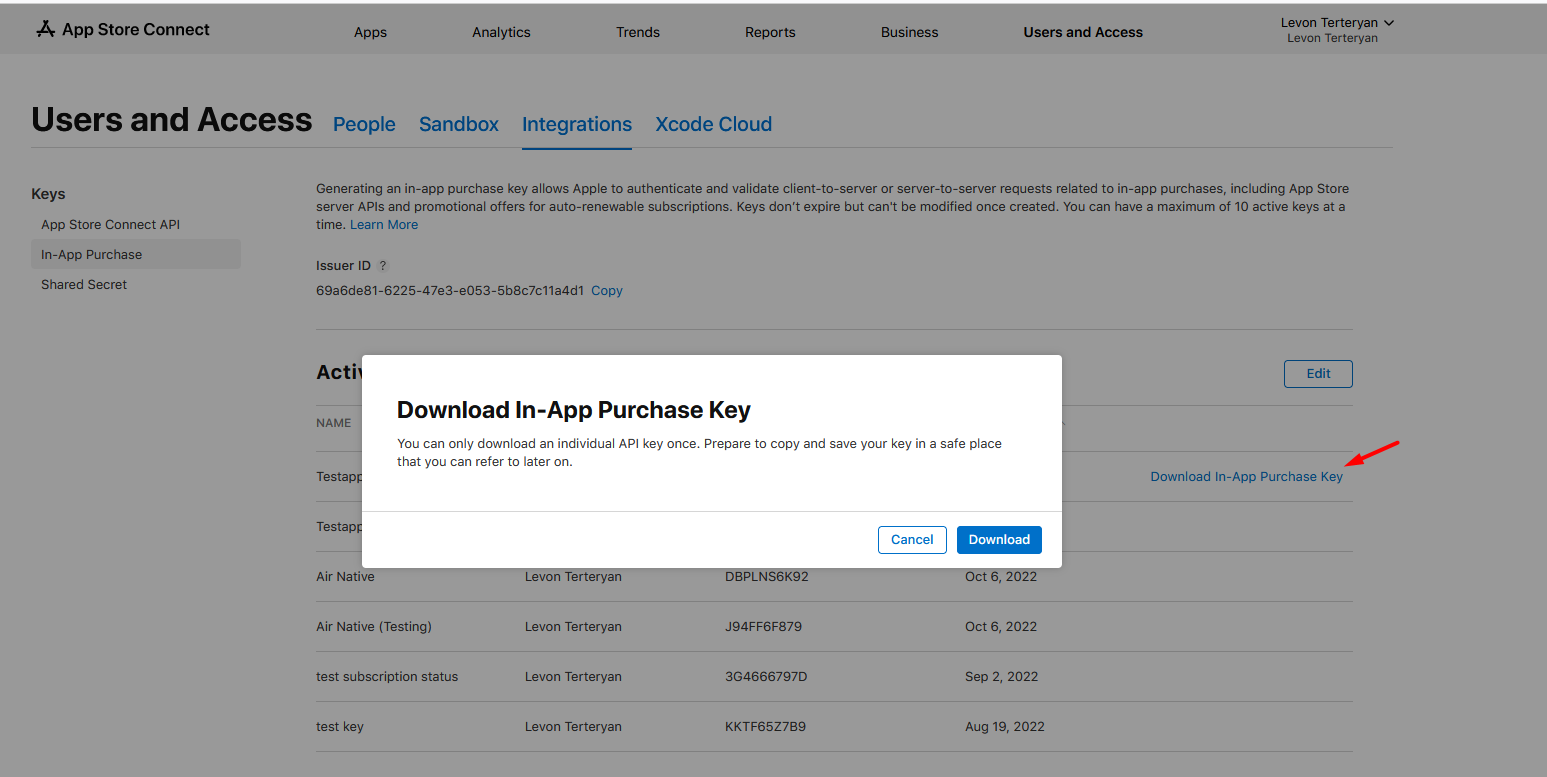This screenshot has width=1547, height=777.
Task: Click the Air Native (Testing) key name
Action: click(x=374, y=627)
